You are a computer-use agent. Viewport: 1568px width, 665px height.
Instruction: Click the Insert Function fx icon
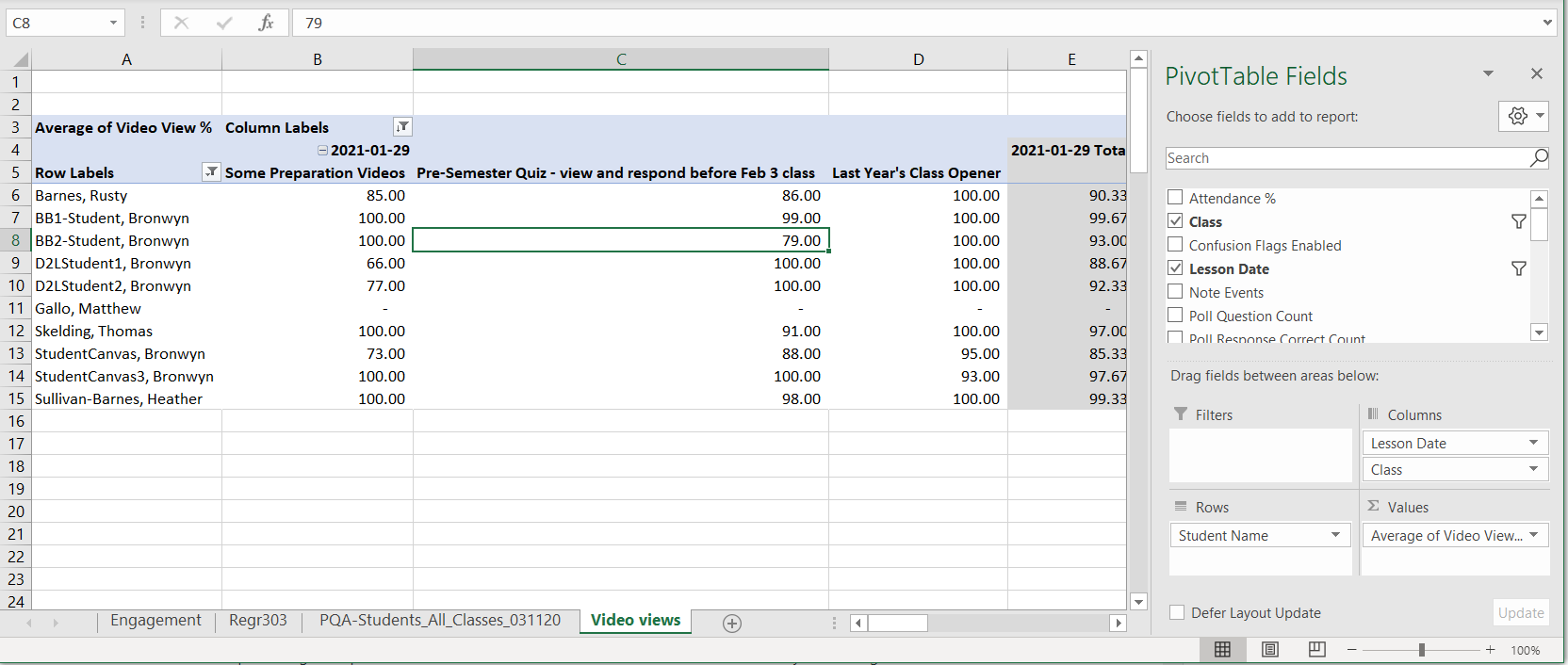pyautogui.click(x=266, y=23)
